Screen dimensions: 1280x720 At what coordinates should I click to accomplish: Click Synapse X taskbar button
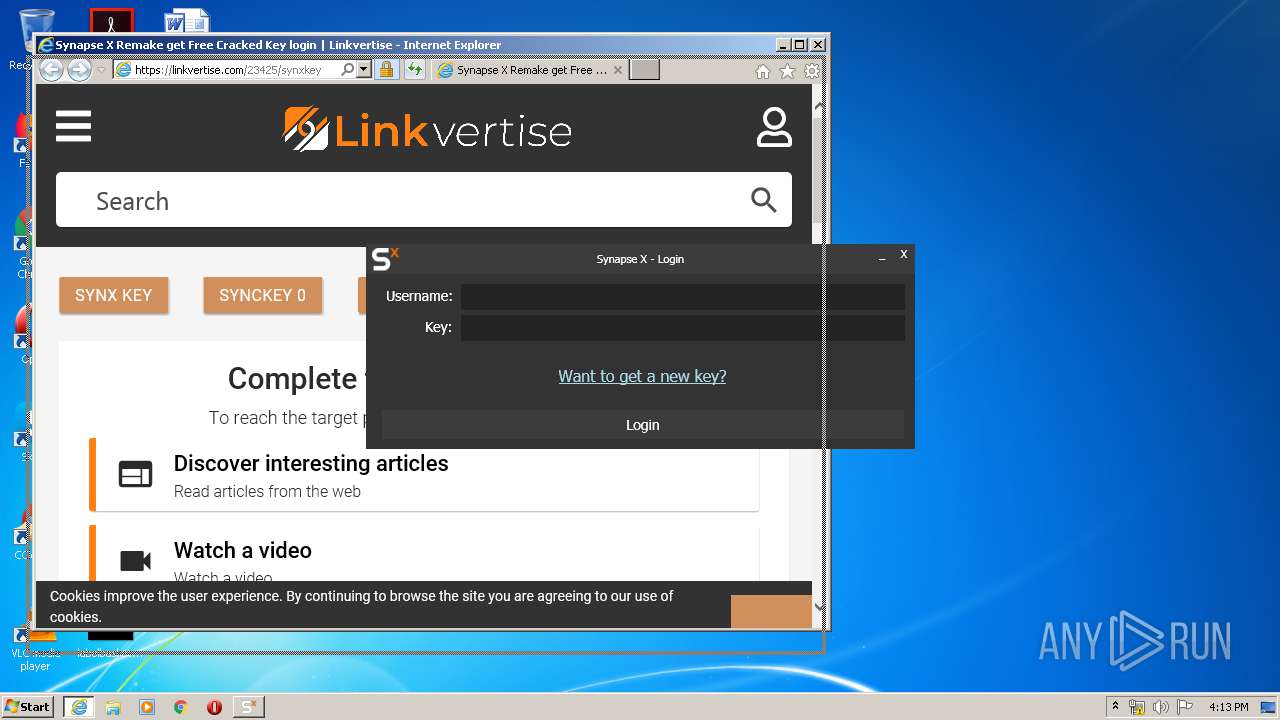[x=248, y=707]
